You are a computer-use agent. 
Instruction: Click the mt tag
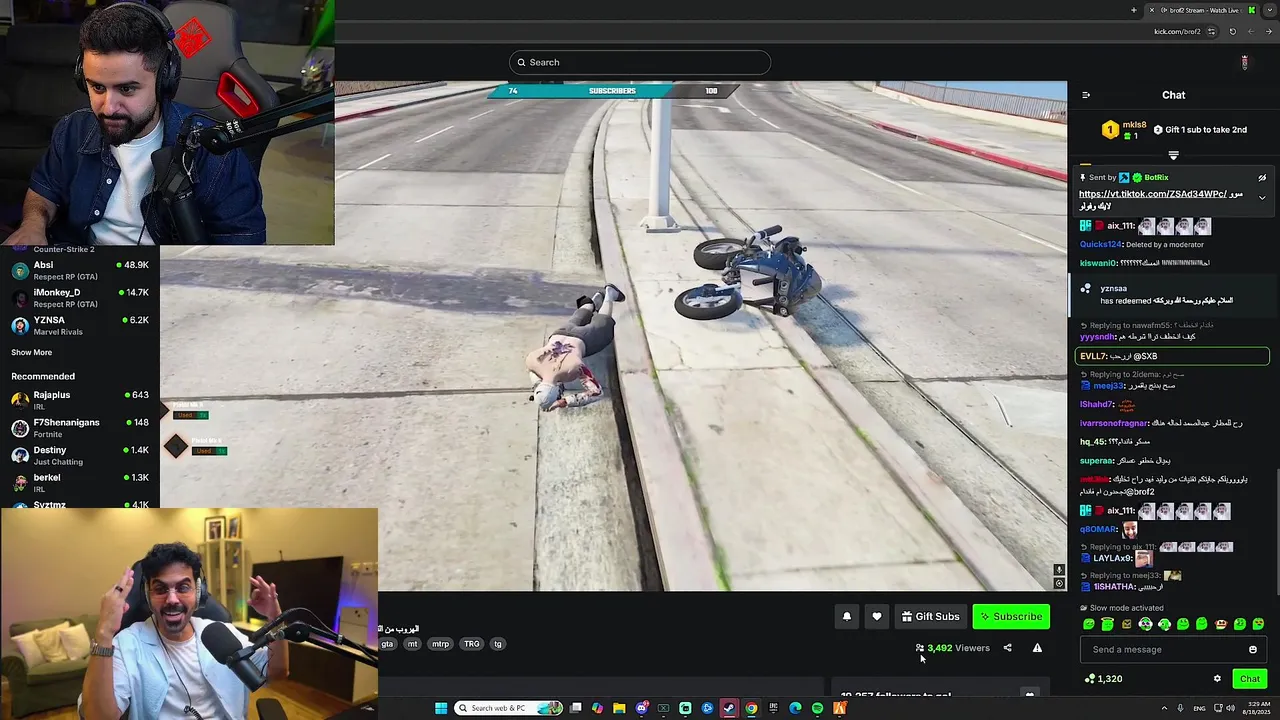coord(412,644)
